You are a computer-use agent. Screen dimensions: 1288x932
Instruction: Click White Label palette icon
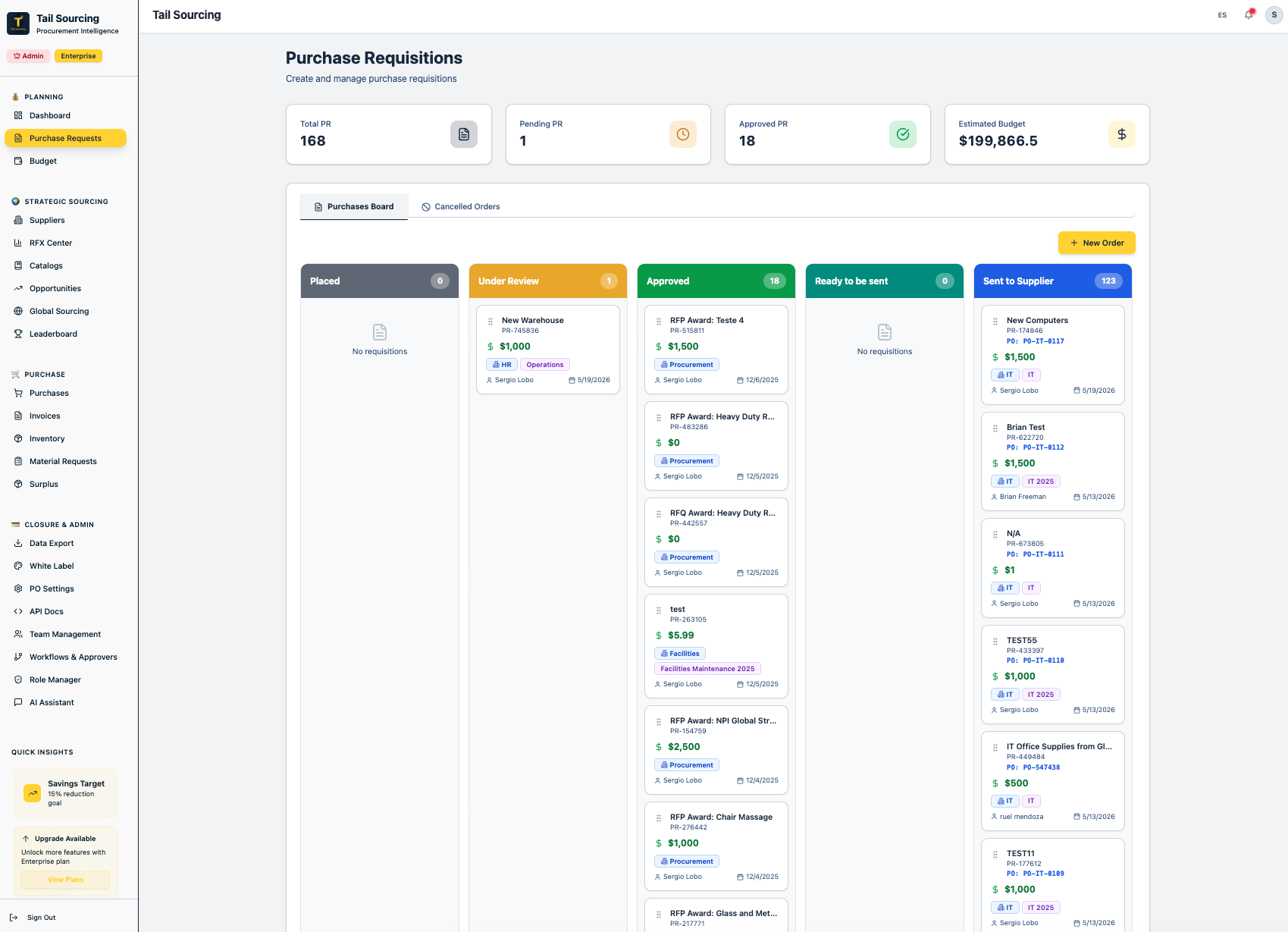coord(18,566)
